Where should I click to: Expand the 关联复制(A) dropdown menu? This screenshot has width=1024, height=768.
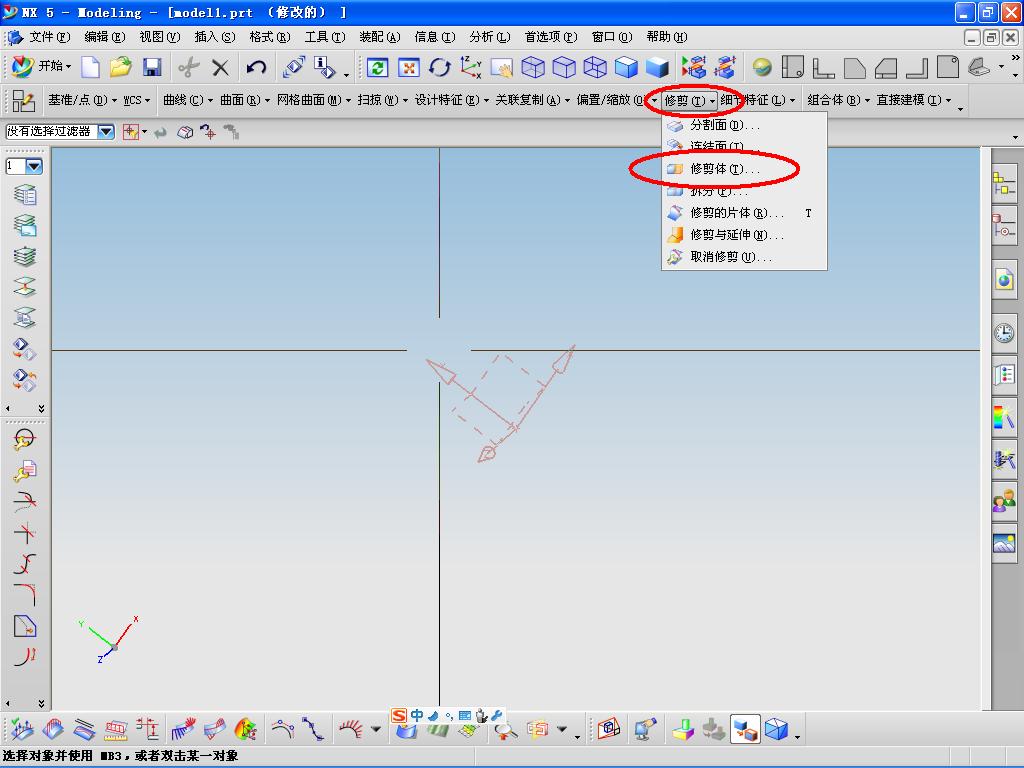(532, 100)
